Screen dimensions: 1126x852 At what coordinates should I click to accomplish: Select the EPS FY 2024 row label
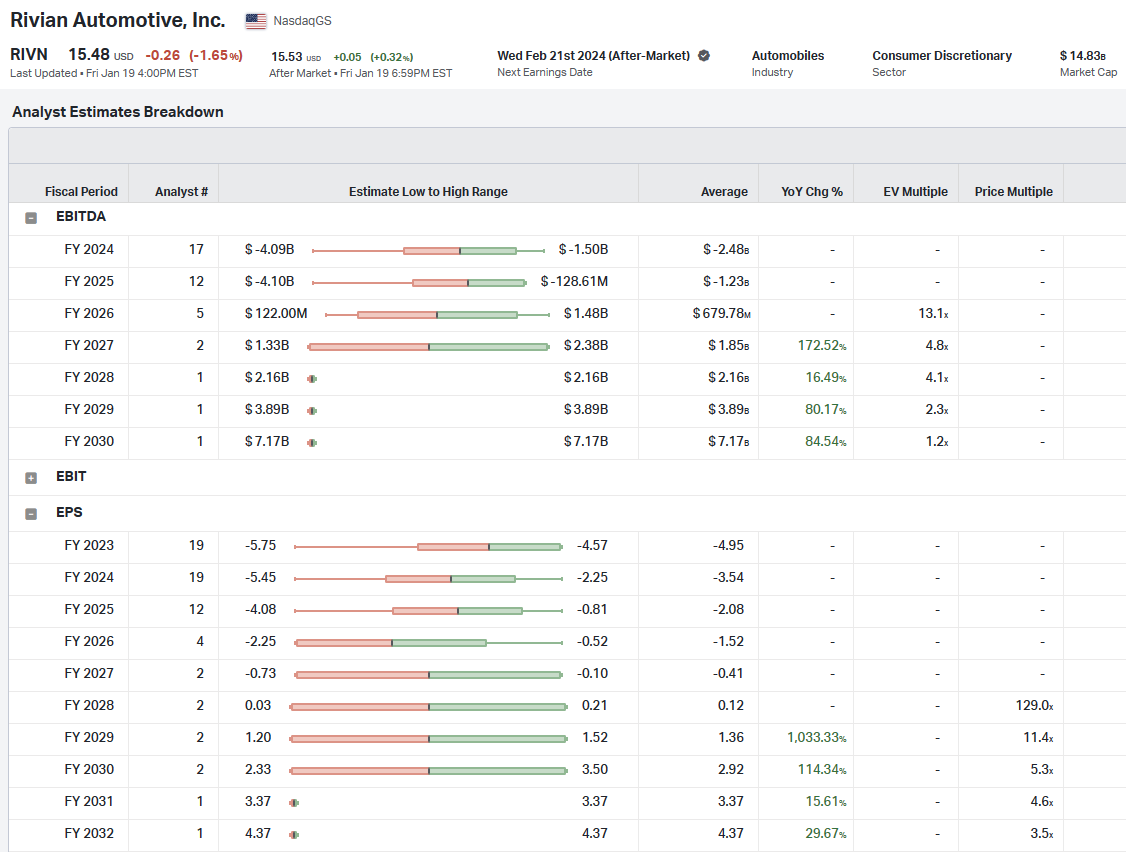[x=89, y=578]
